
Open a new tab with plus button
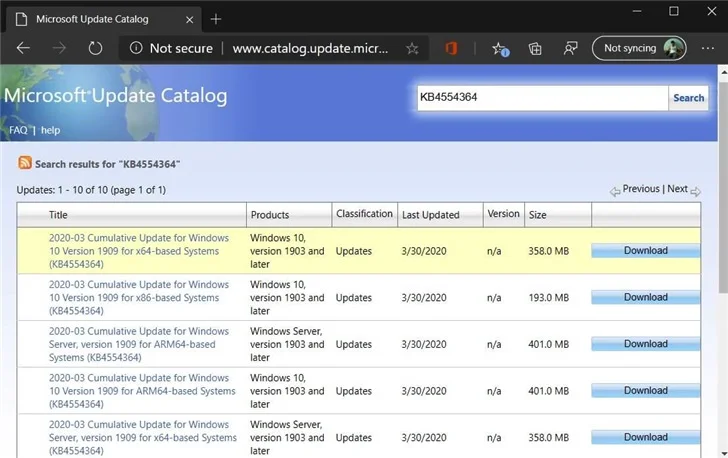216,19
